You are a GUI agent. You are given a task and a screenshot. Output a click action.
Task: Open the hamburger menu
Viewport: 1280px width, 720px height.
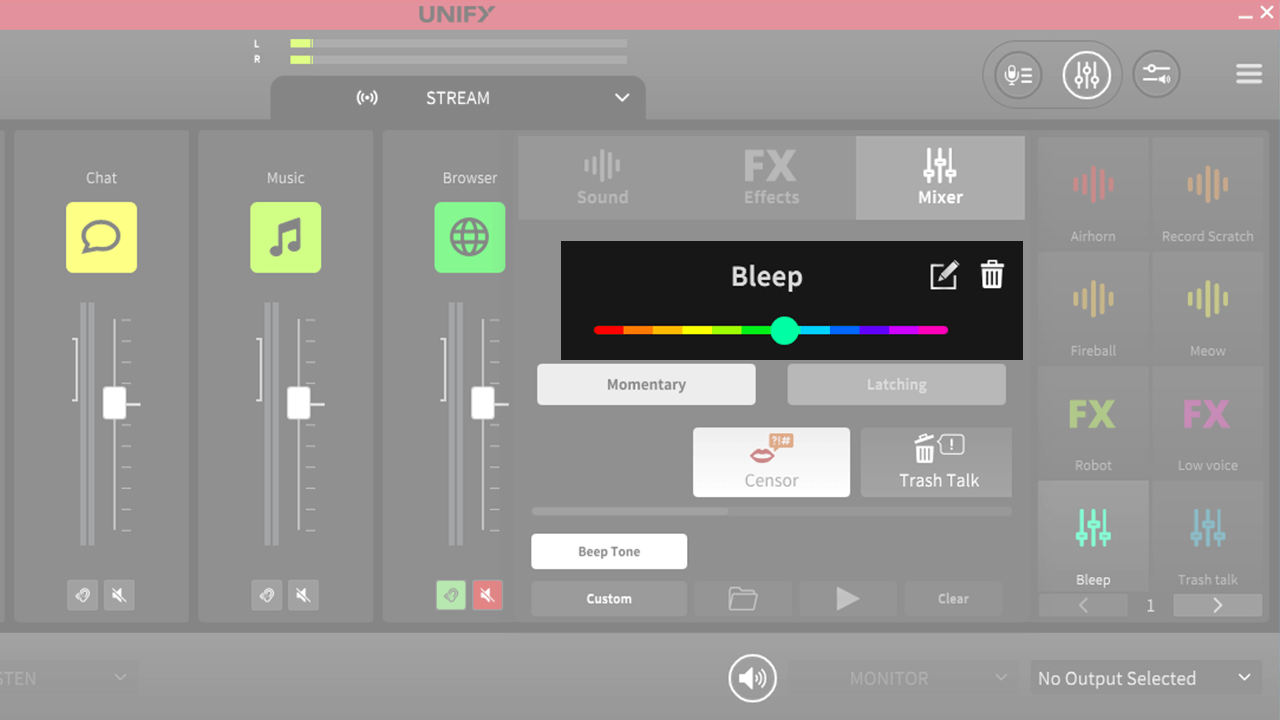1248,73
